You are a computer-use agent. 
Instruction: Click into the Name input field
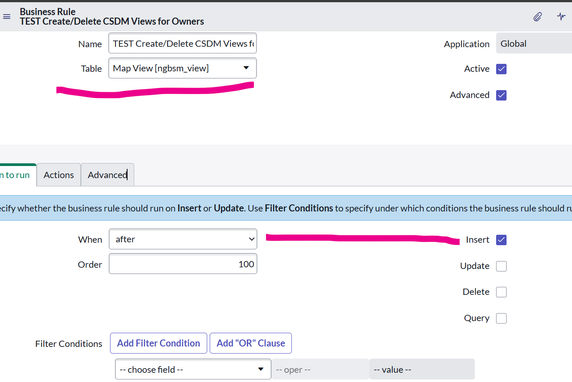click(182, 43)
